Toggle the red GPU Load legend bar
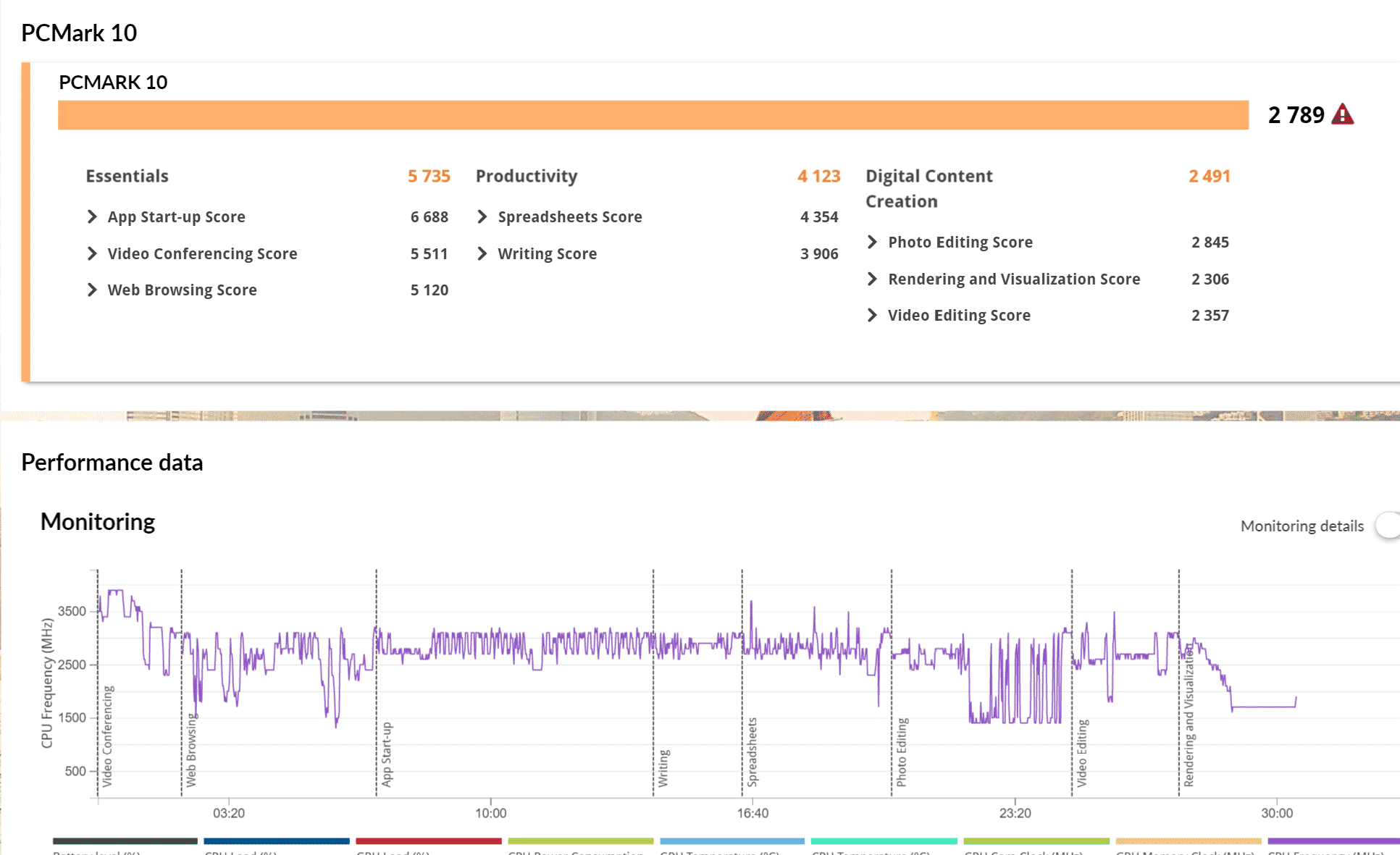This screenshot has height=855, width=1400. (x=429, y=841)
